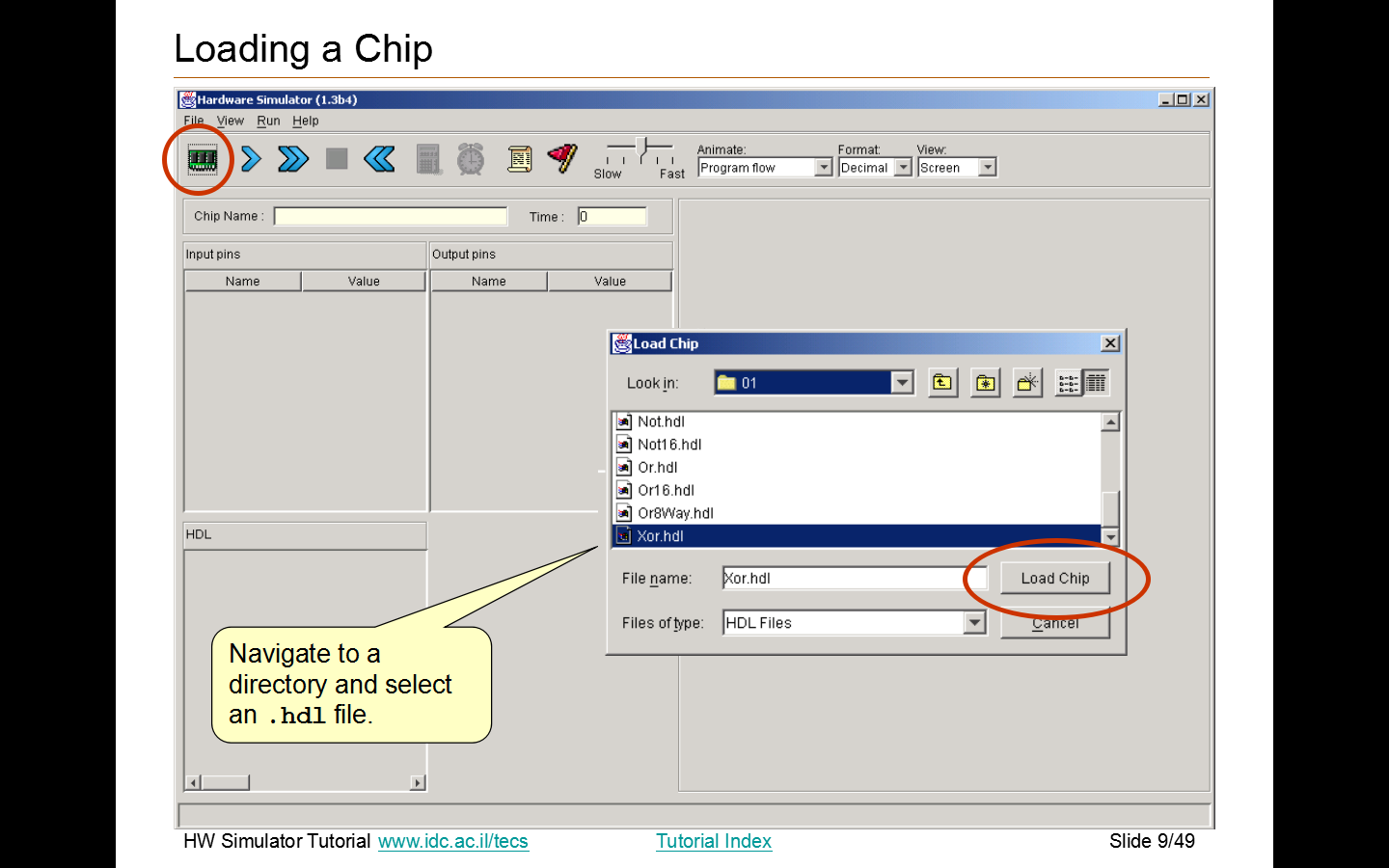Open the Run menu
Screen dimensions: 1389x868
point(268,121)
